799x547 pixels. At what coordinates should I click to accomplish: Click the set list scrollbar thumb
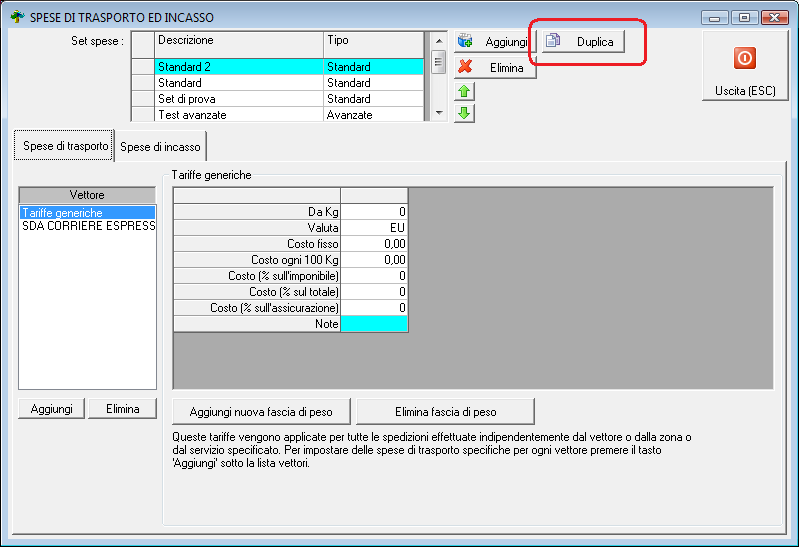(438, 62)
